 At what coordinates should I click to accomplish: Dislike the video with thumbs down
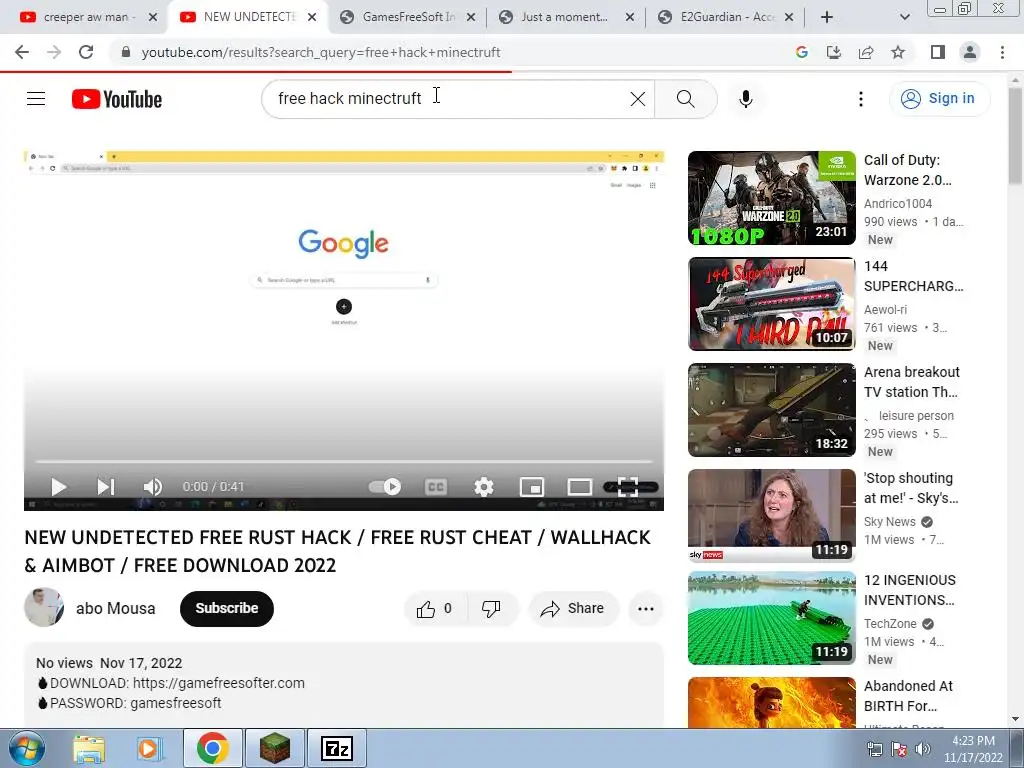click(x=492, y=609)
